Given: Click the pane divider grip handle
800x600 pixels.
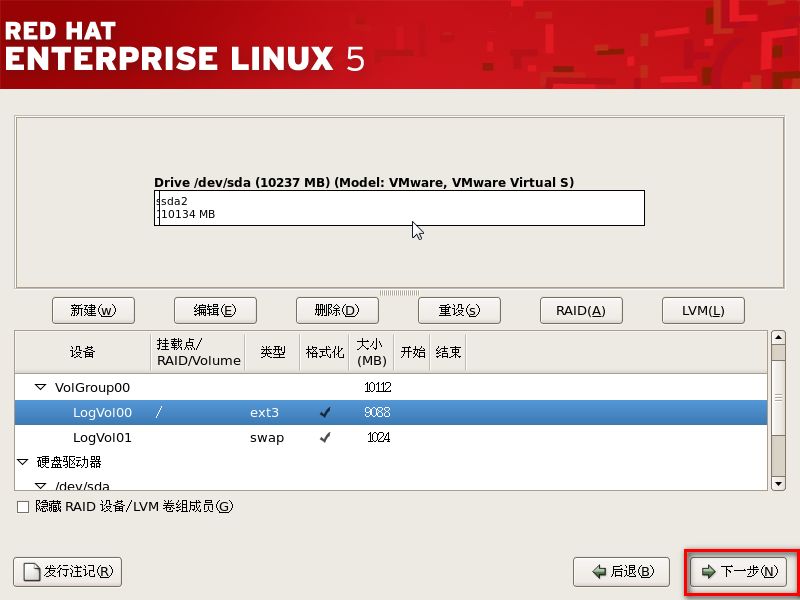Looking at the screenshot, I should [x=399, y=293].
